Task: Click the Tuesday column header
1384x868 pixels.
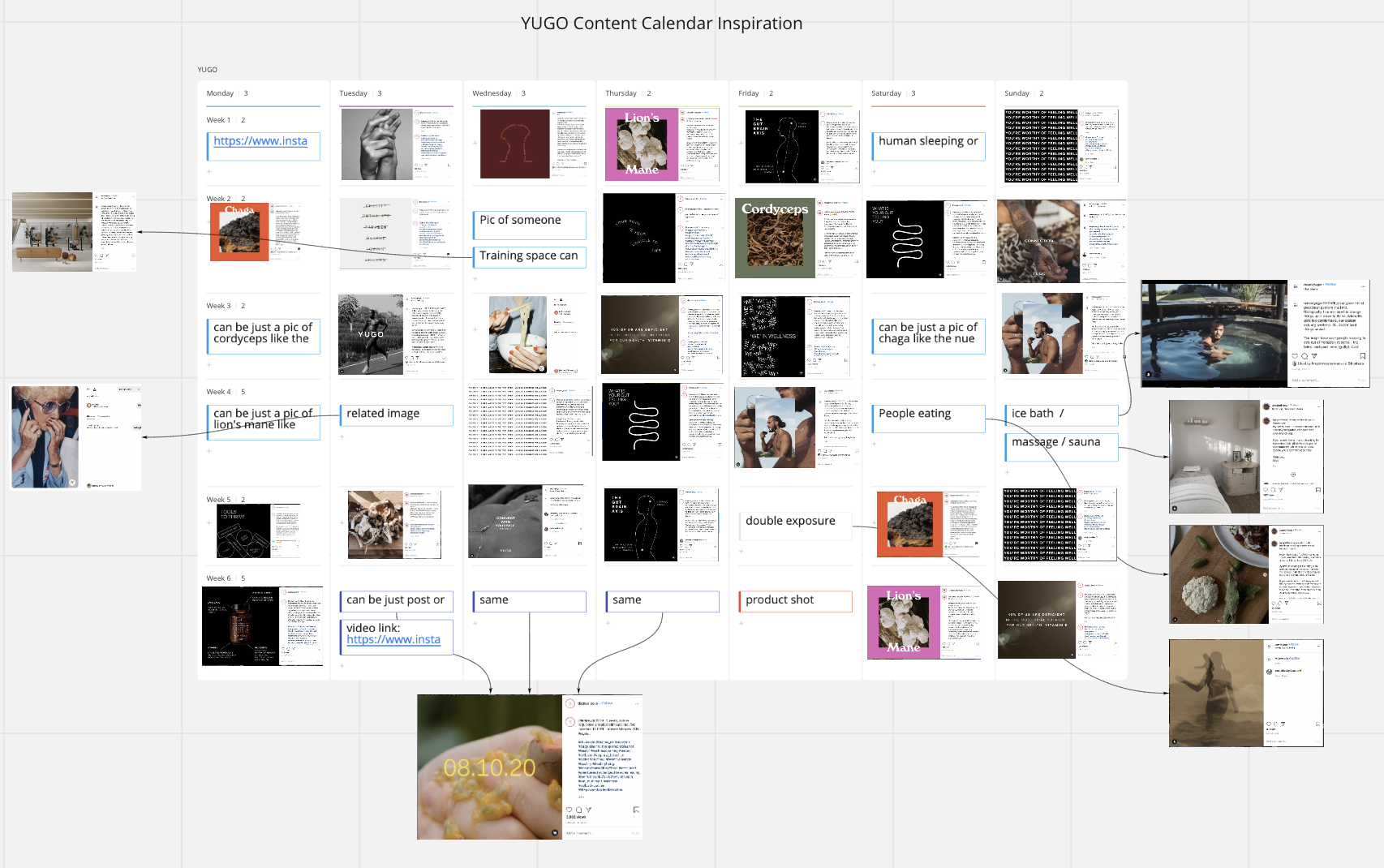Action: 353,93
